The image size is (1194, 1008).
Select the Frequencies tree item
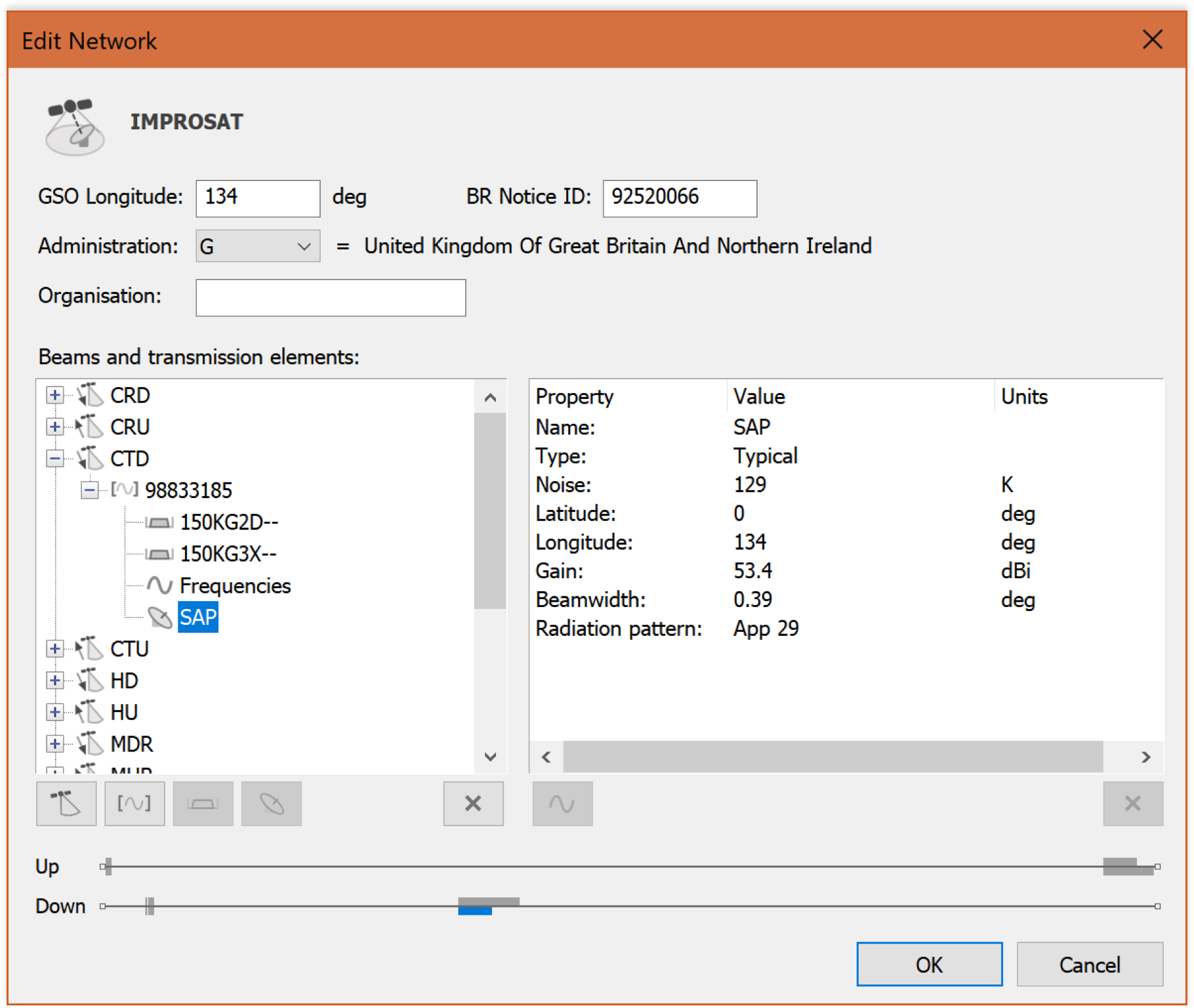point(235,585)
